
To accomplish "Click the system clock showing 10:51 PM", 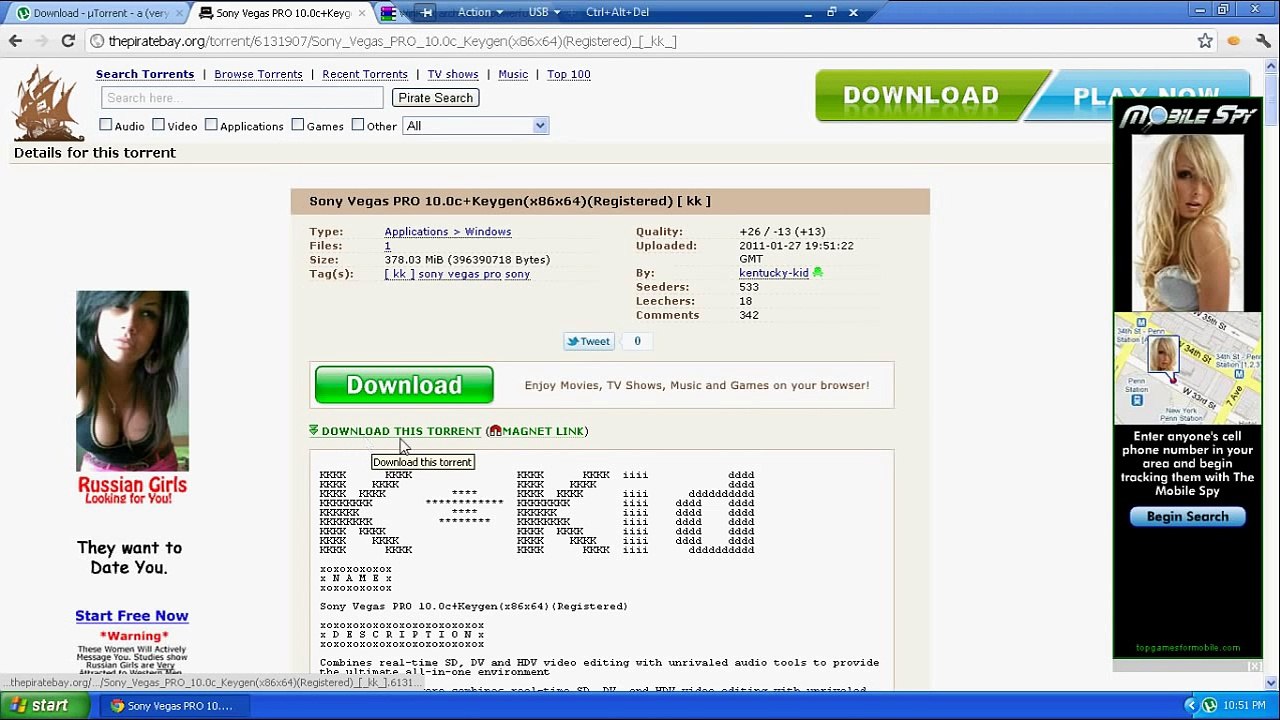I will click(1244, 706).
